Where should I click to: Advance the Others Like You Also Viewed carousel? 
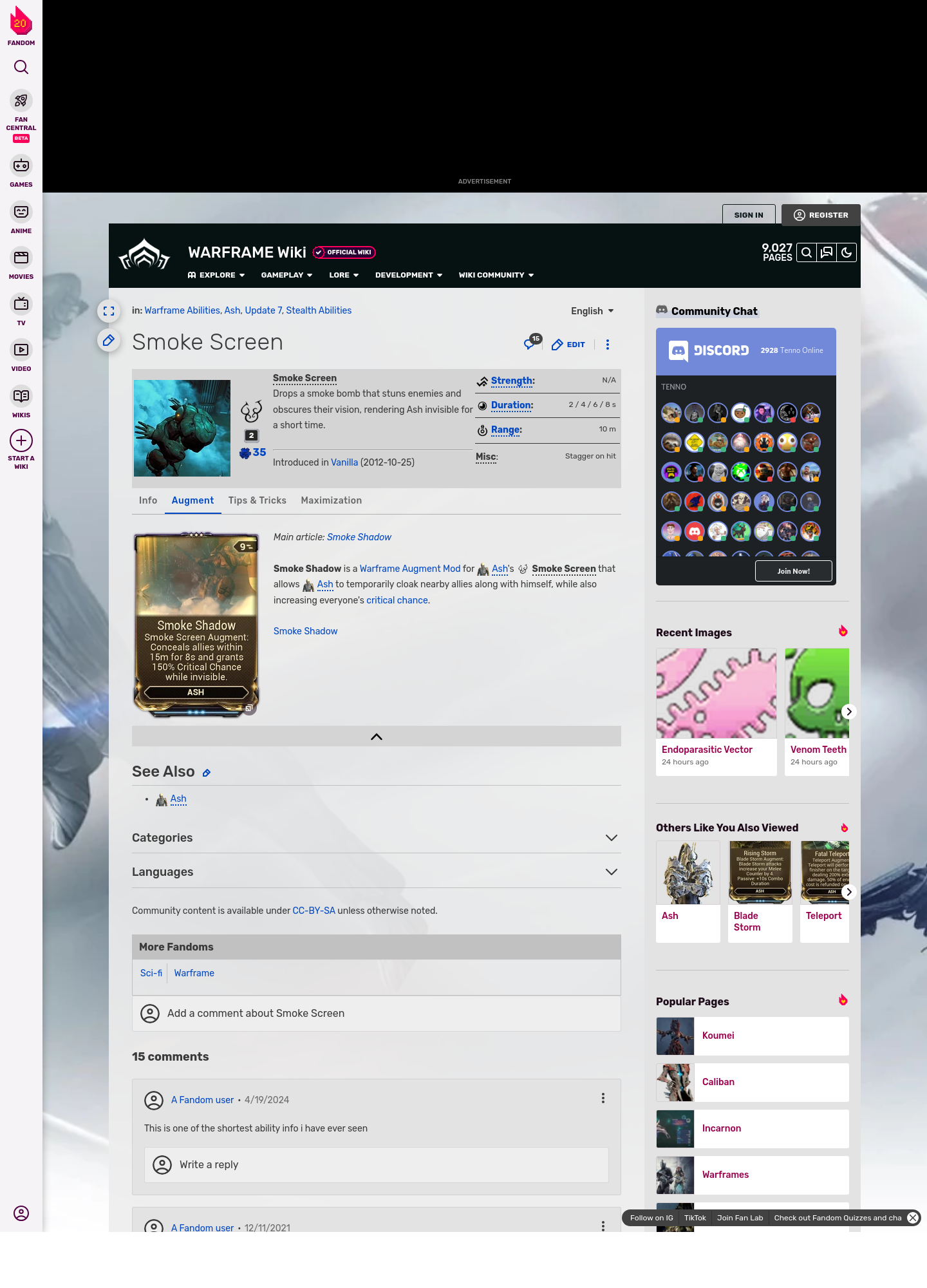coord(849,892)
